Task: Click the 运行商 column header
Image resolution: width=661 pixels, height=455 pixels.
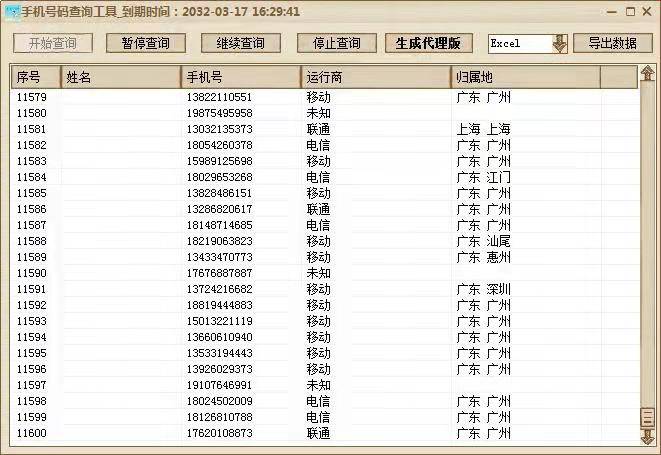Action: click(376, 77)
